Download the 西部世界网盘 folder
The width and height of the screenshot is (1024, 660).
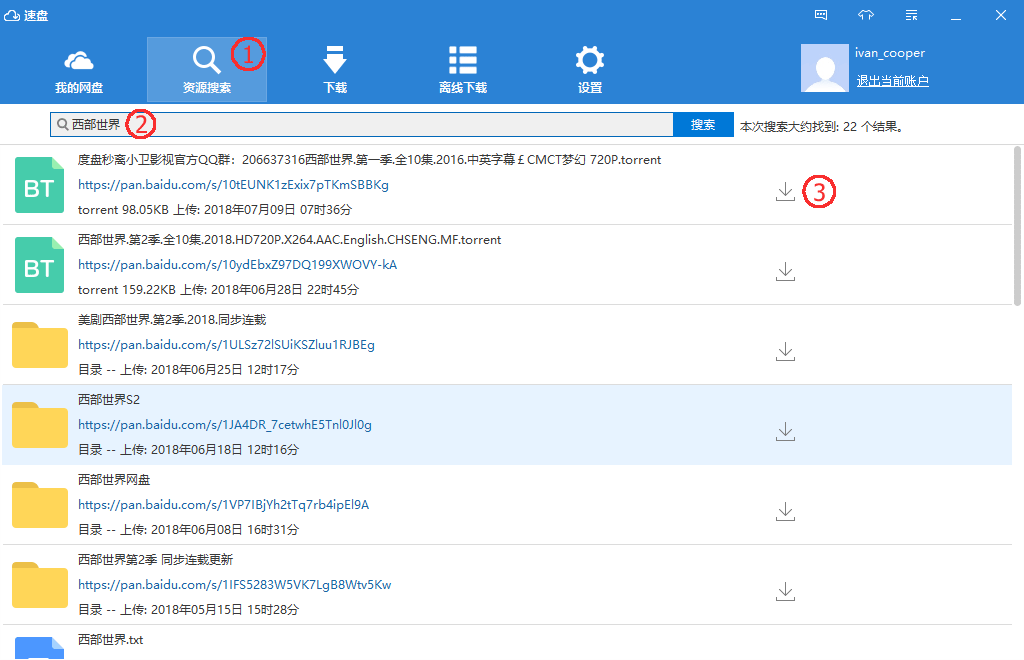[x=785, y=511]
